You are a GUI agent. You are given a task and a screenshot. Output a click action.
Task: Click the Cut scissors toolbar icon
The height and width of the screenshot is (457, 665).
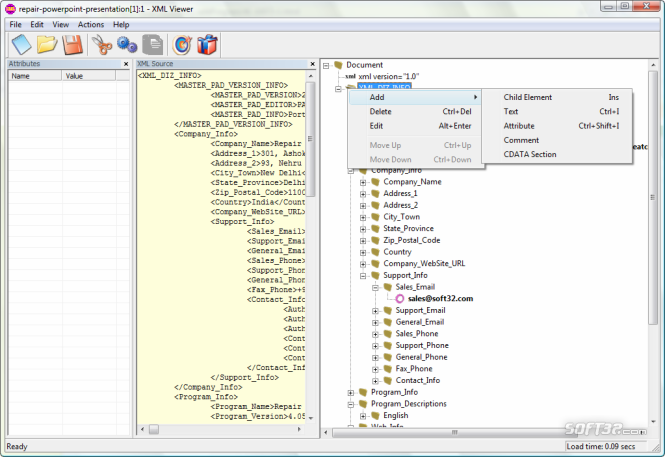click(x=102, y=45)
